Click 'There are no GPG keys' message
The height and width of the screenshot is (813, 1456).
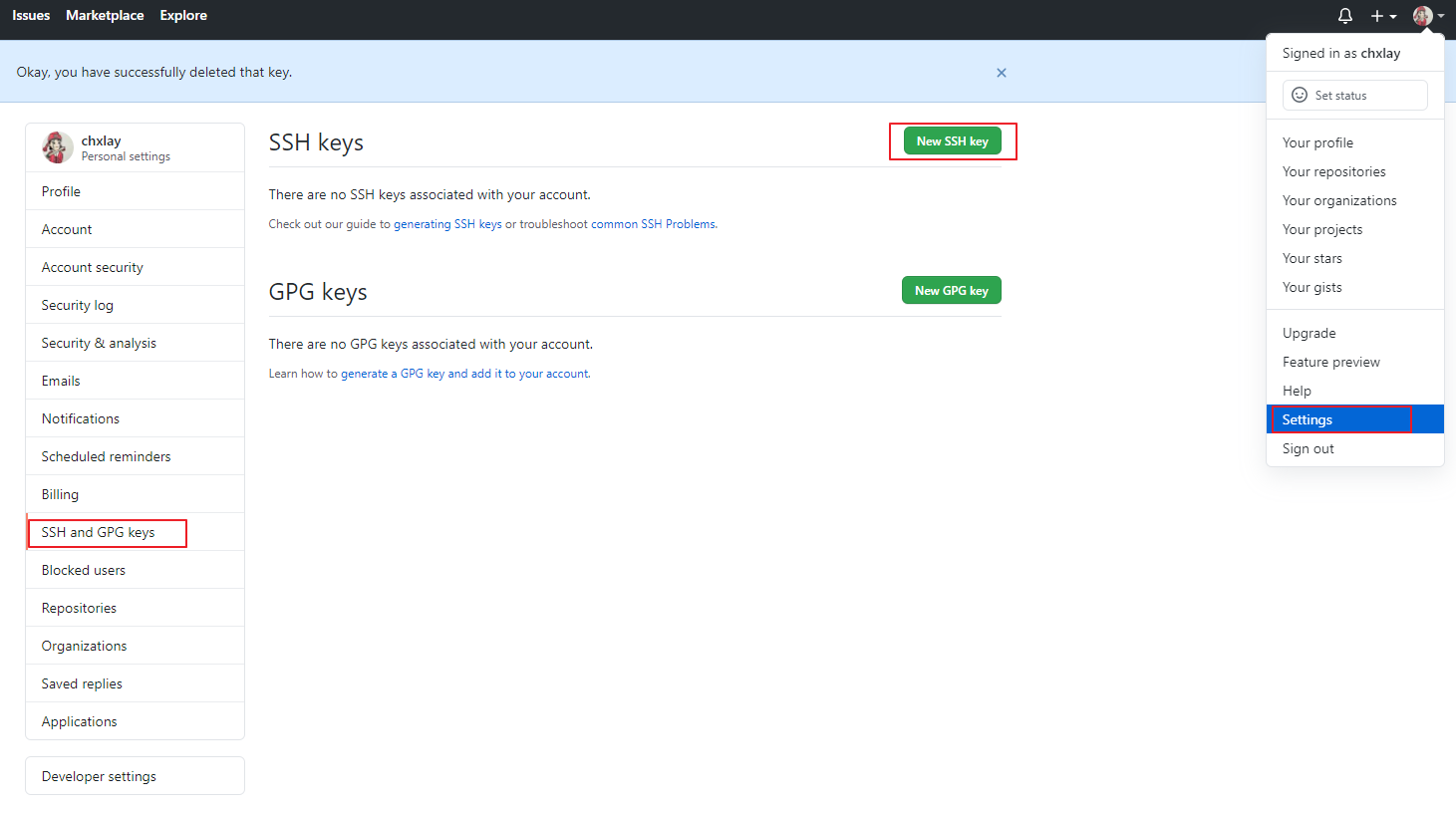pos(431,344)
